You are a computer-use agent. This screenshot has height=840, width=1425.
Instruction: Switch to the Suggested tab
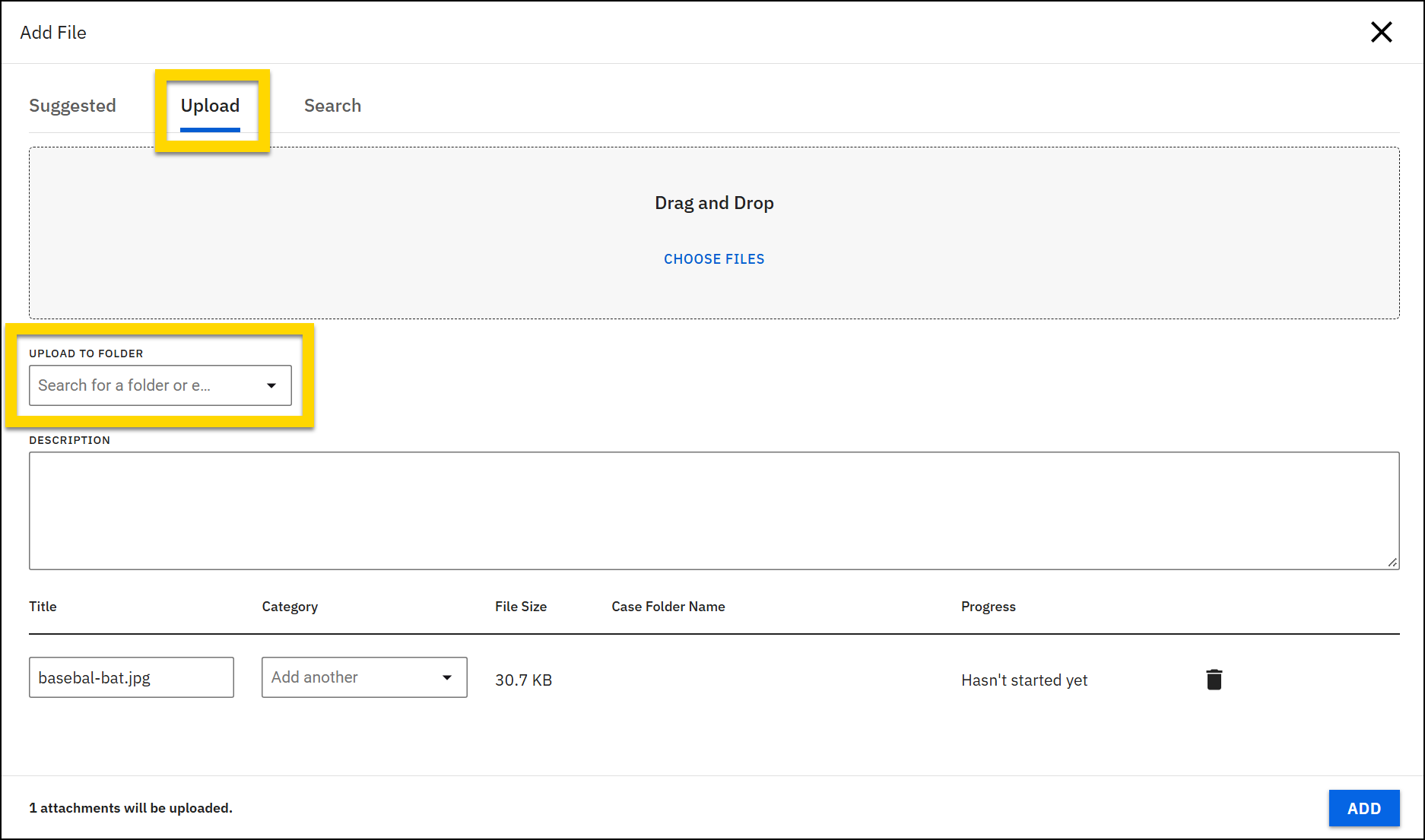pos(72,105)
